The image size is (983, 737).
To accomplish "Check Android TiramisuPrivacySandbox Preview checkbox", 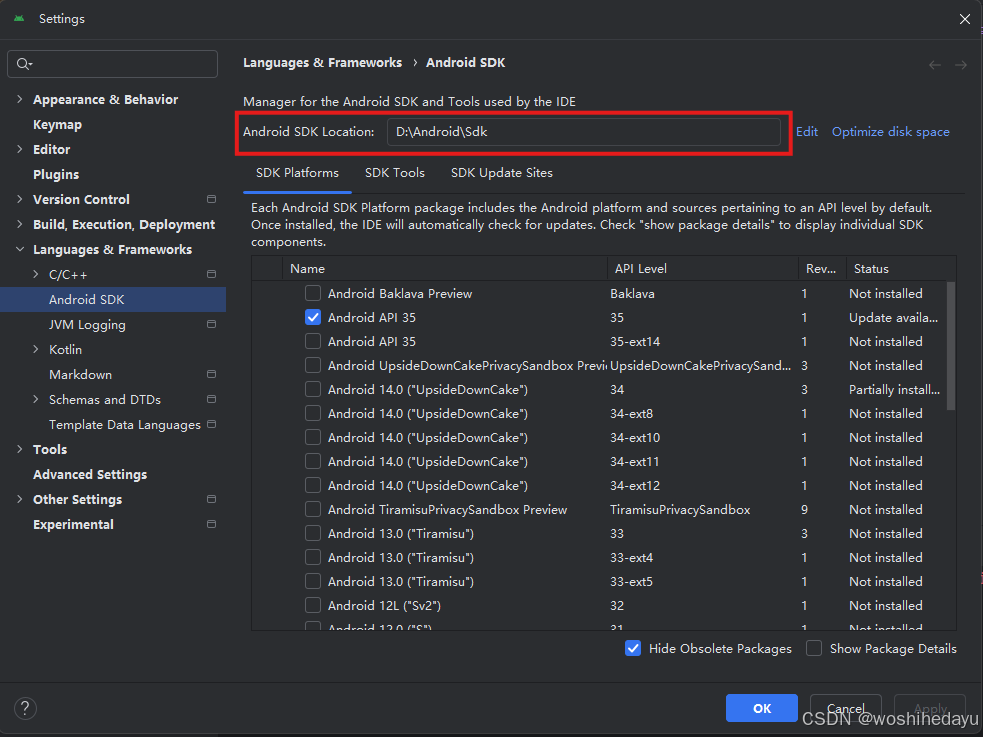I will [313, 510].
